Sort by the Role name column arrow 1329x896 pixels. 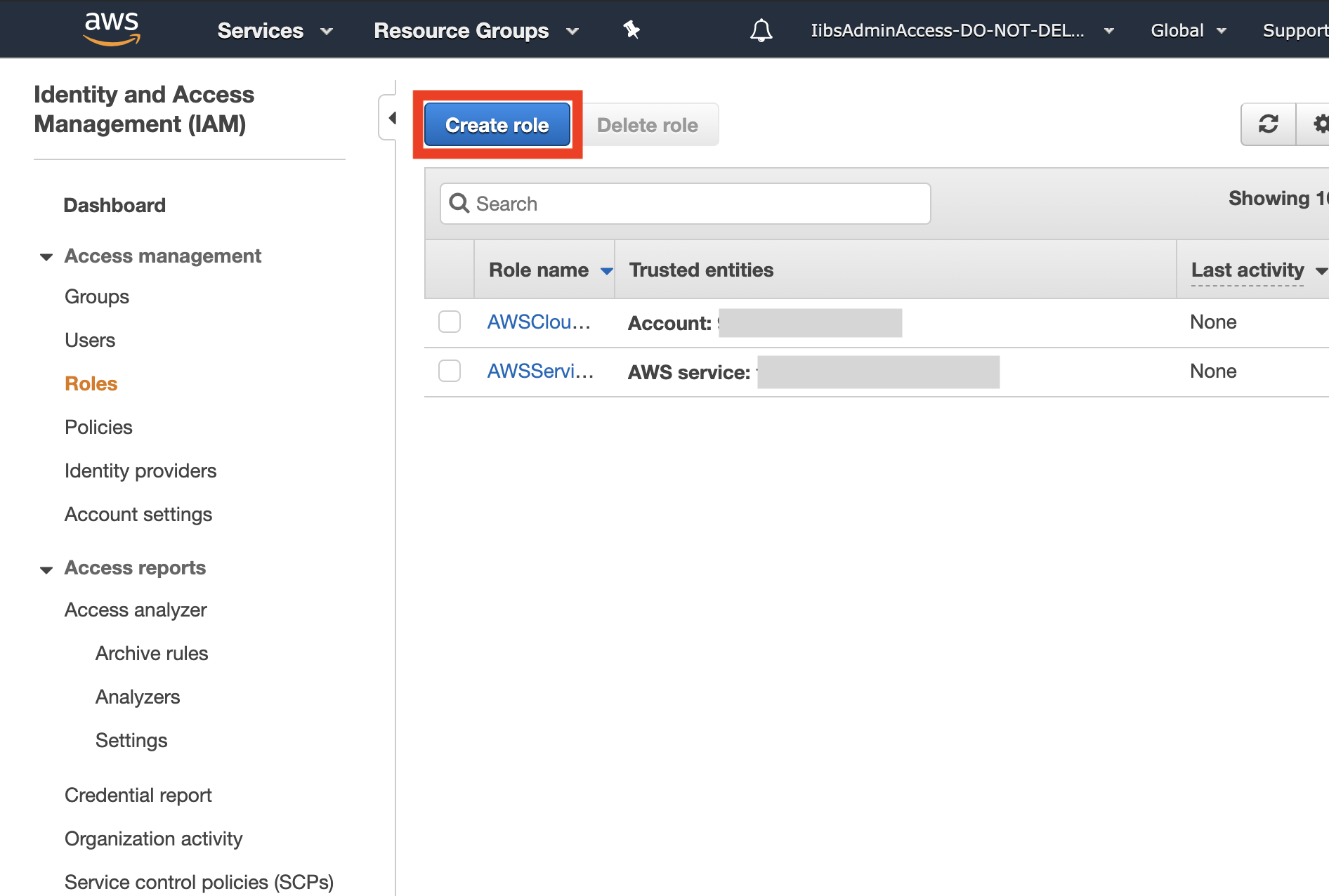[x=607, y=271]
